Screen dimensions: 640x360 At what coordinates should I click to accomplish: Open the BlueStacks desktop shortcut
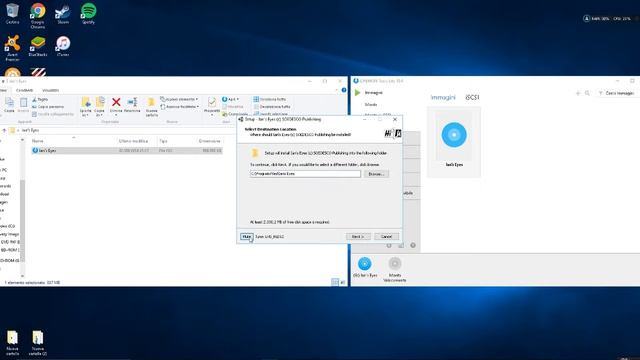coord(38,46)
